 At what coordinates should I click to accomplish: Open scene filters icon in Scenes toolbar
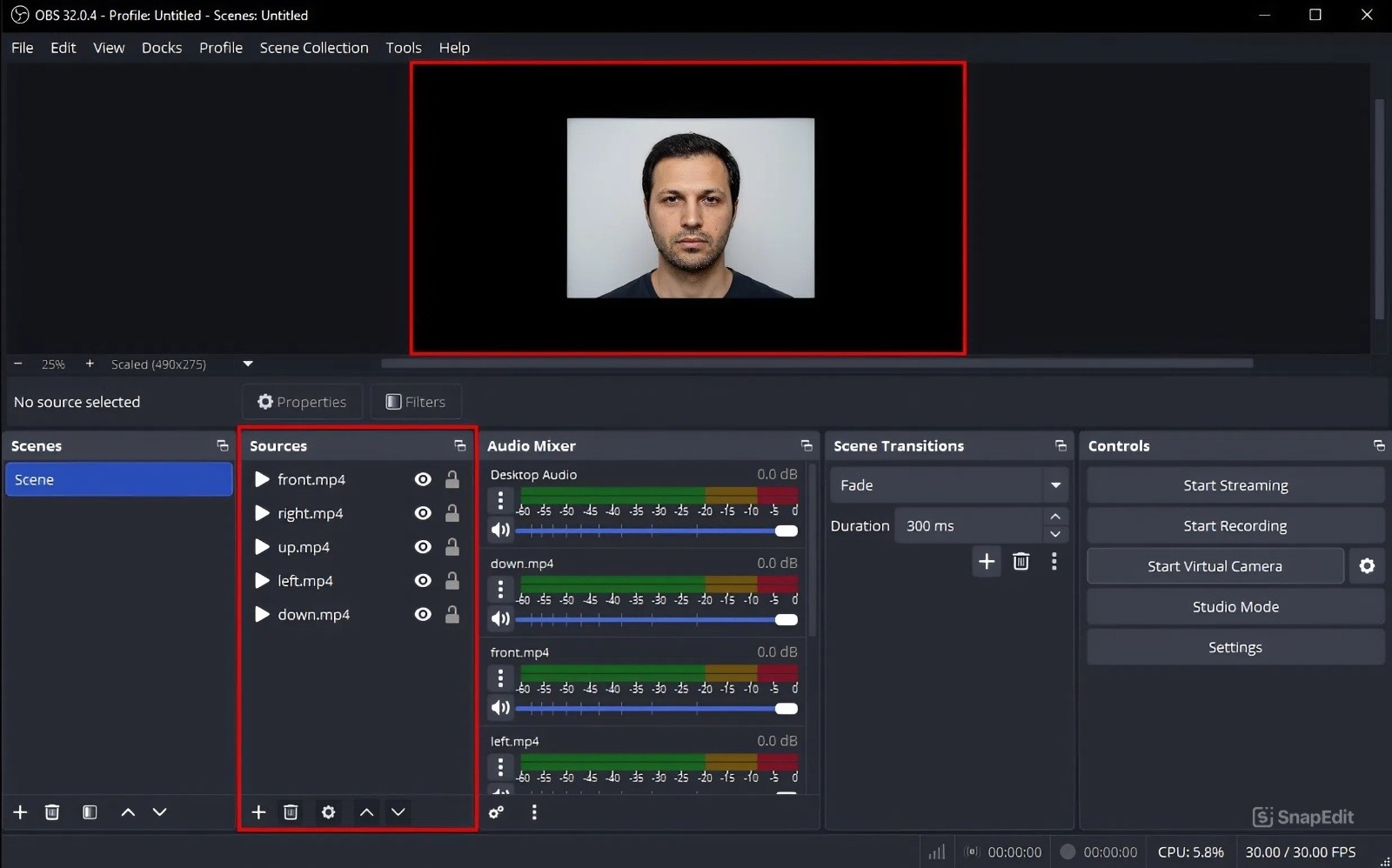pyautogui.click(x=90, y=811)
